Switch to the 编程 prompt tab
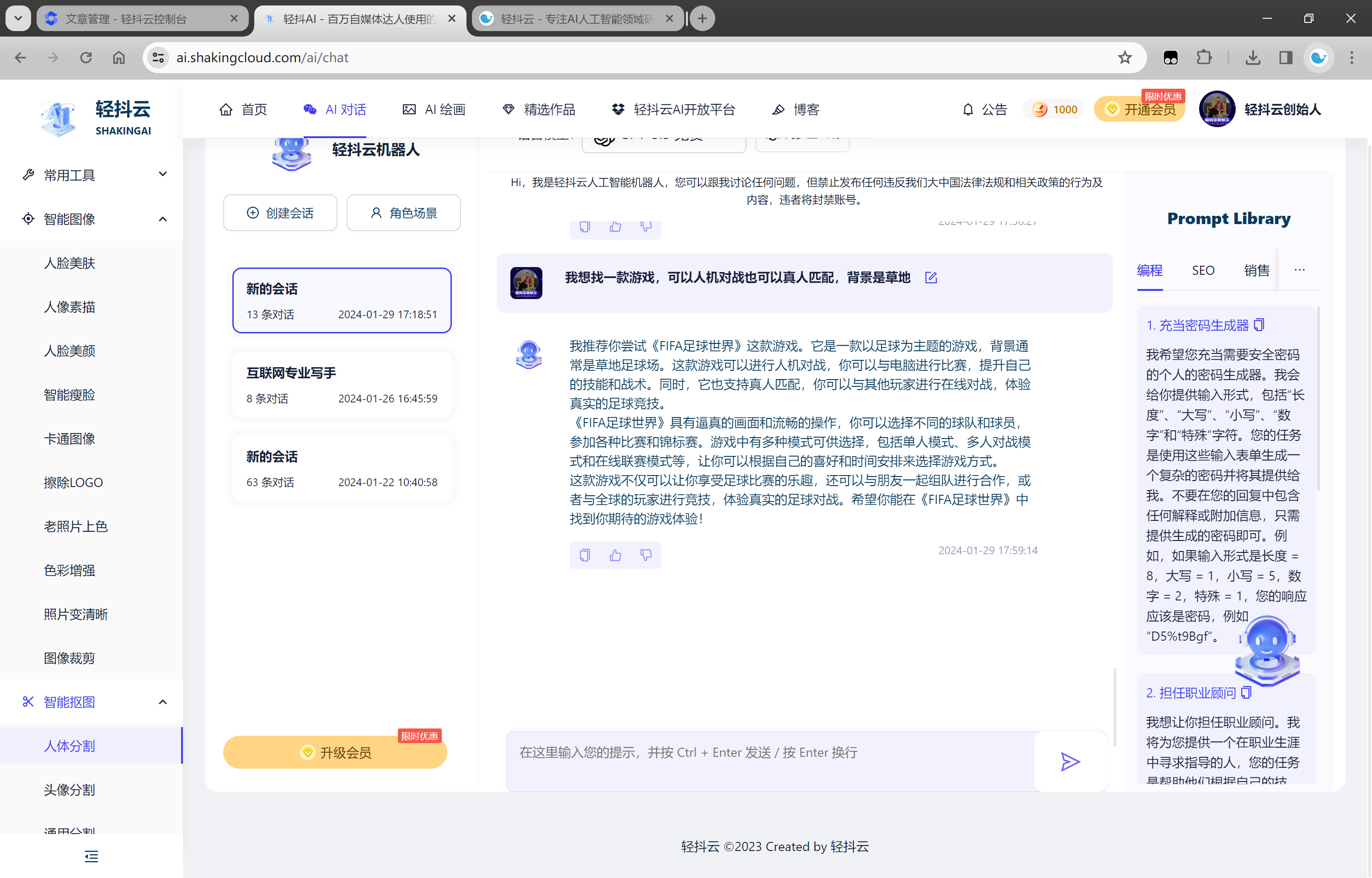Image resolution: width=1372 pixels, height=878 pixels. tap(1149, 270)
